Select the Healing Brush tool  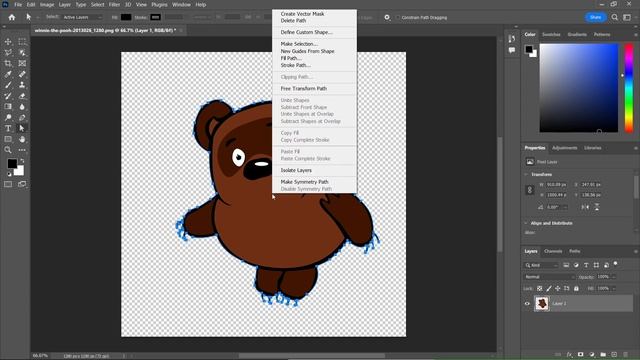pos(22,74)
